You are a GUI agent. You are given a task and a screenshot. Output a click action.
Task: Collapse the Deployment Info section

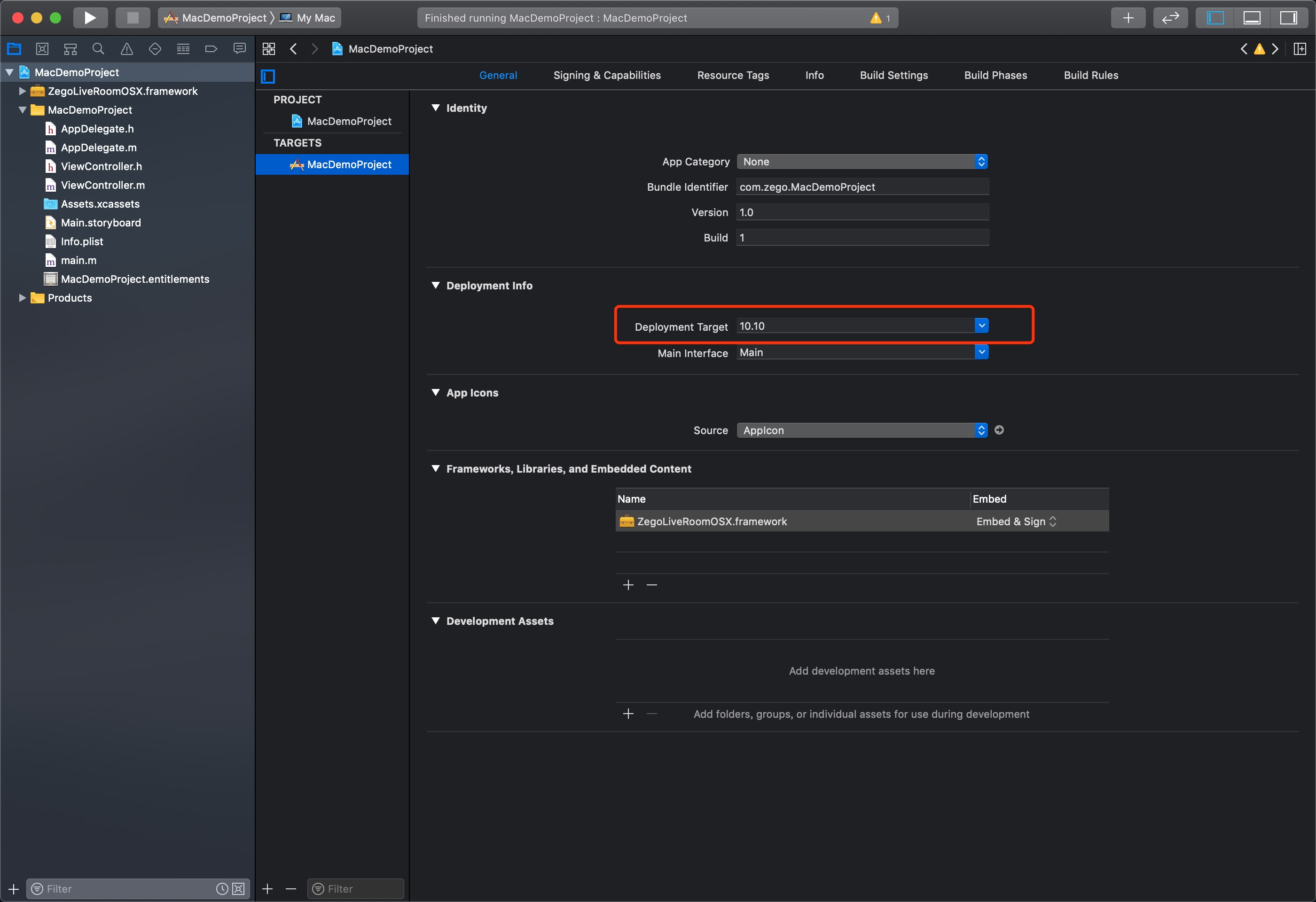tap(436, 285)
